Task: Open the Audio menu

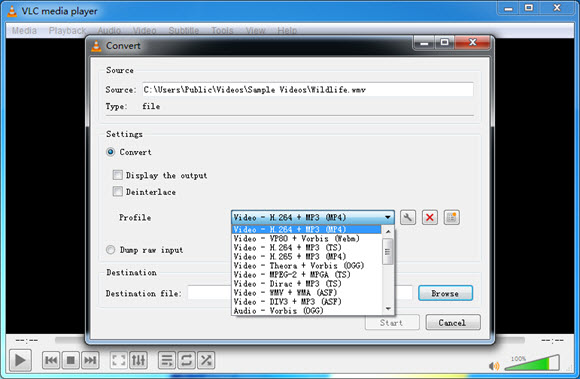Action: 109,31
